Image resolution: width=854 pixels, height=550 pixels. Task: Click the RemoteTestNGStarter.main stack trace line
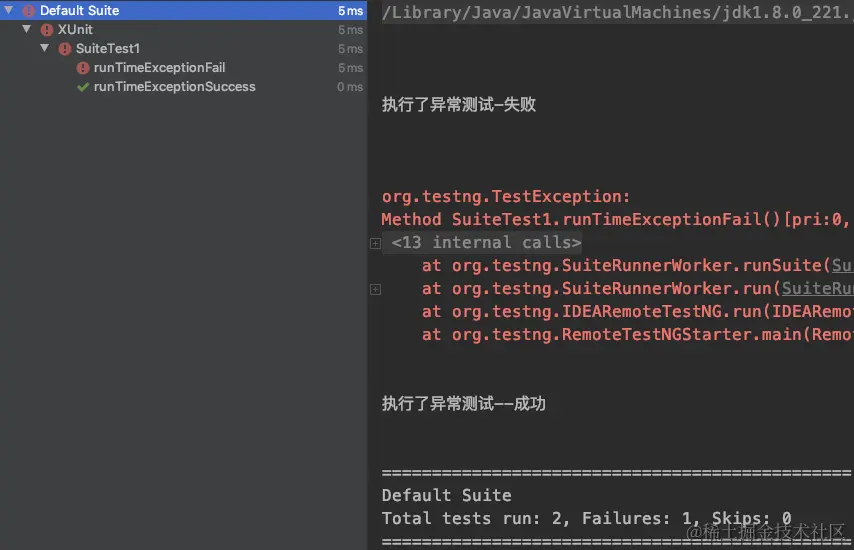(x=637, y=334)
